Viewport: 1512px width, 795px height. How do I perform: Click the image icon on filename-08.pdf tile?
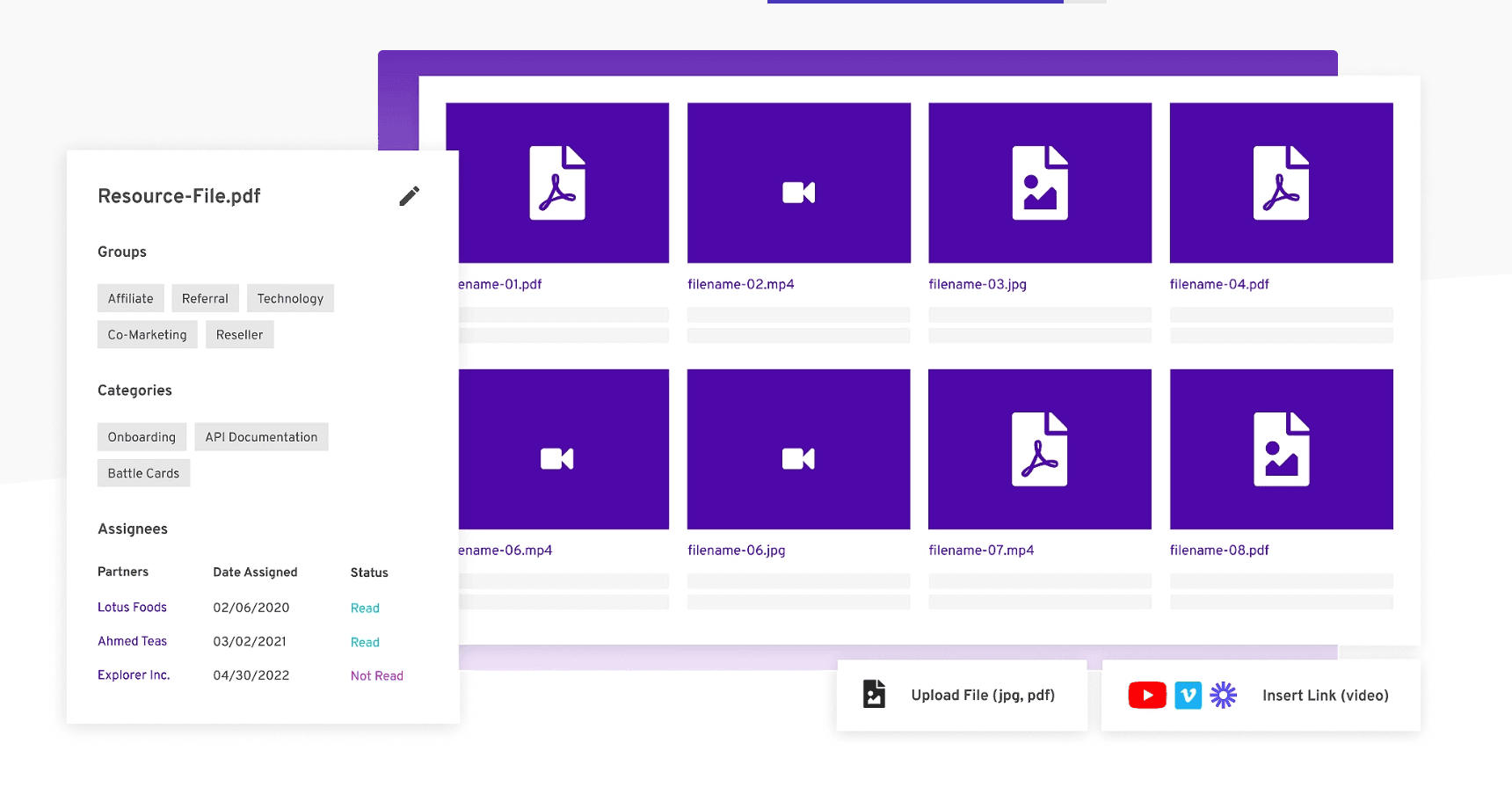click(x=1281, y=449)
